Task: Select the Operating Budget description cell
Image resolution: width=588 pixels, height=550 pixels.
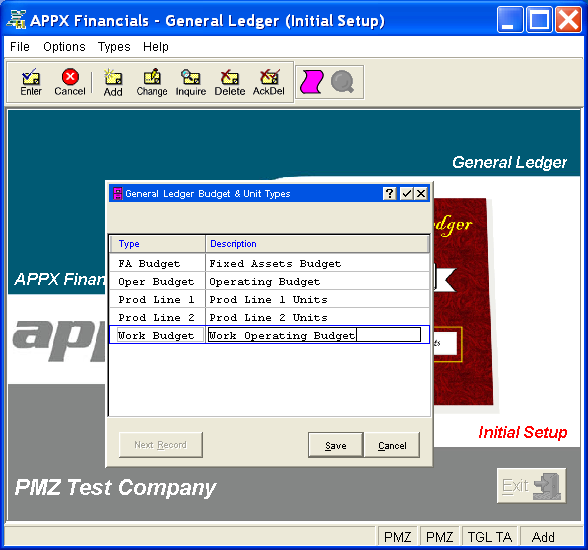Action: (317, 281)
